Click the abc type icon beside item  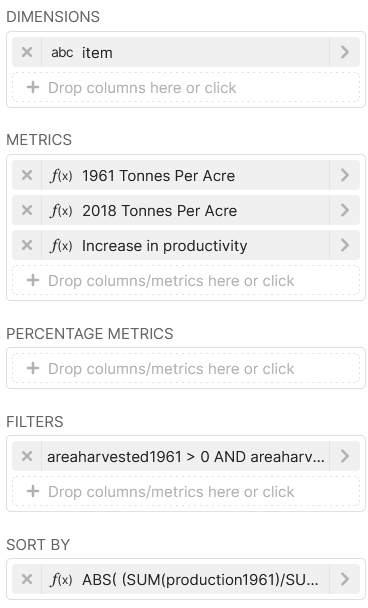pos(62,52)
